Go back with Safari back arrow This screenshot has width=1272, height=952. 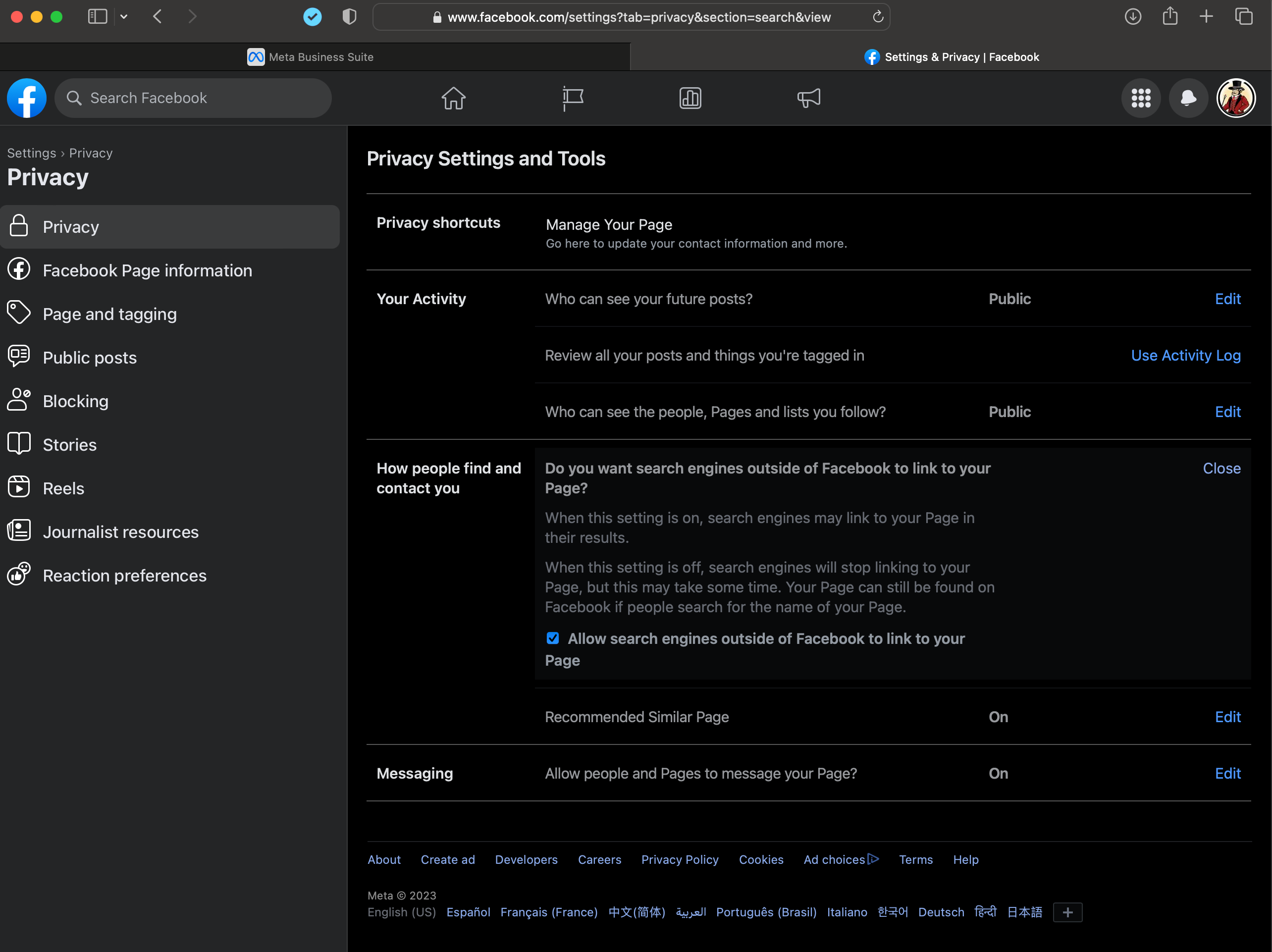coord(158,17)
